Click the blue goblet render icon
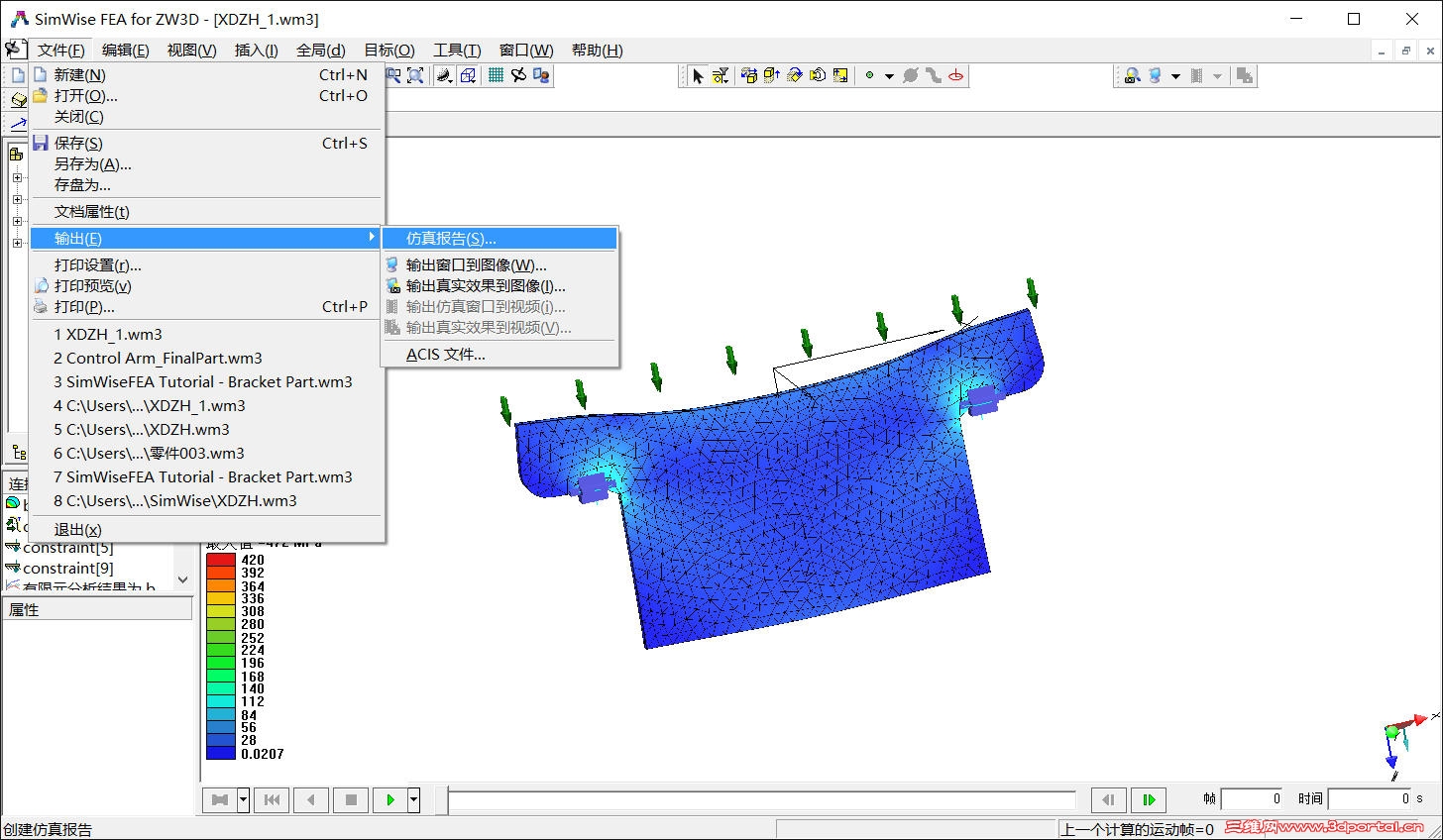1443x840 pixels. [x=1155, y=75]
